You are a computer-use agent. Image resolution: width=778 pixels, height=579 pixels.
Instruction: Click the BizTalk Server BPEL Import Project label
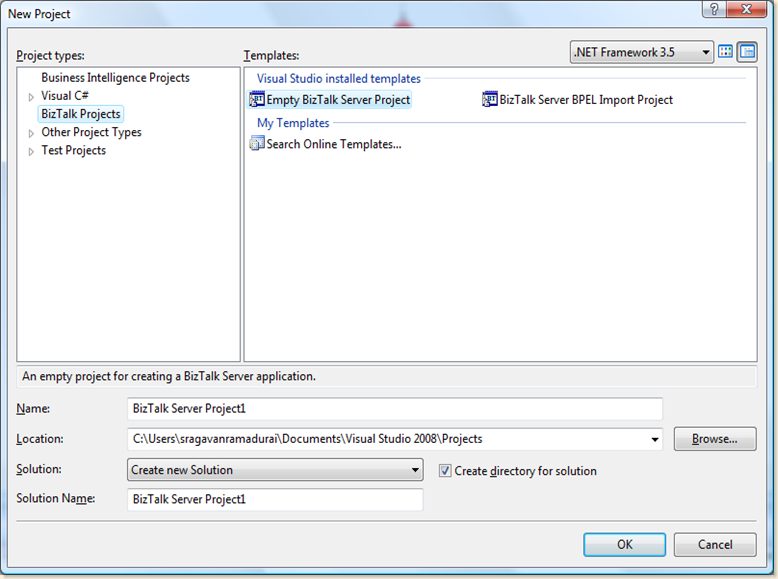point(586,100)
